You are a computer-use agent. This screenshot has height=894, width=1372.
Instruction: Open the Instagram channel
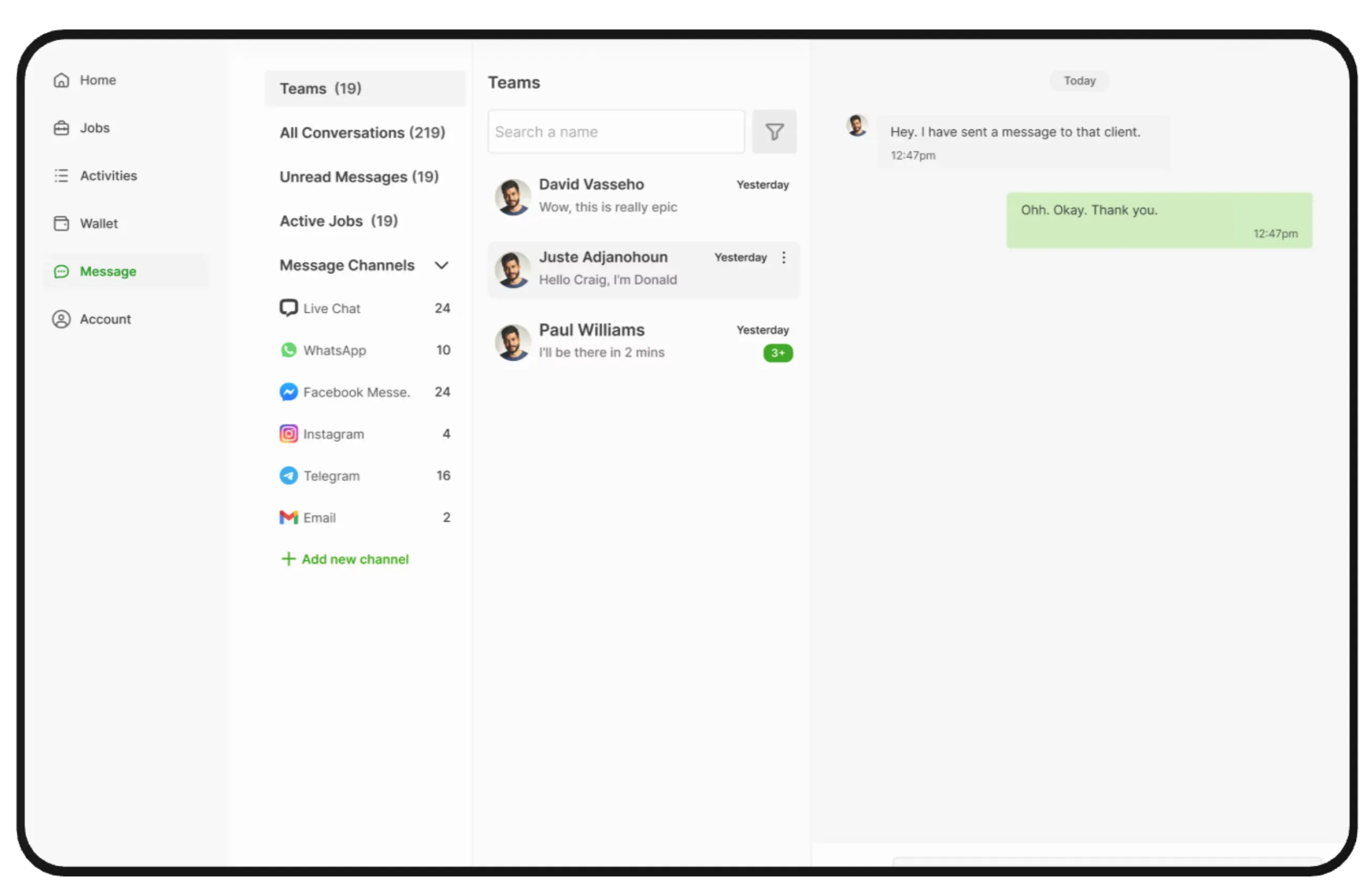pyautogui.click(x=333, y=434)
